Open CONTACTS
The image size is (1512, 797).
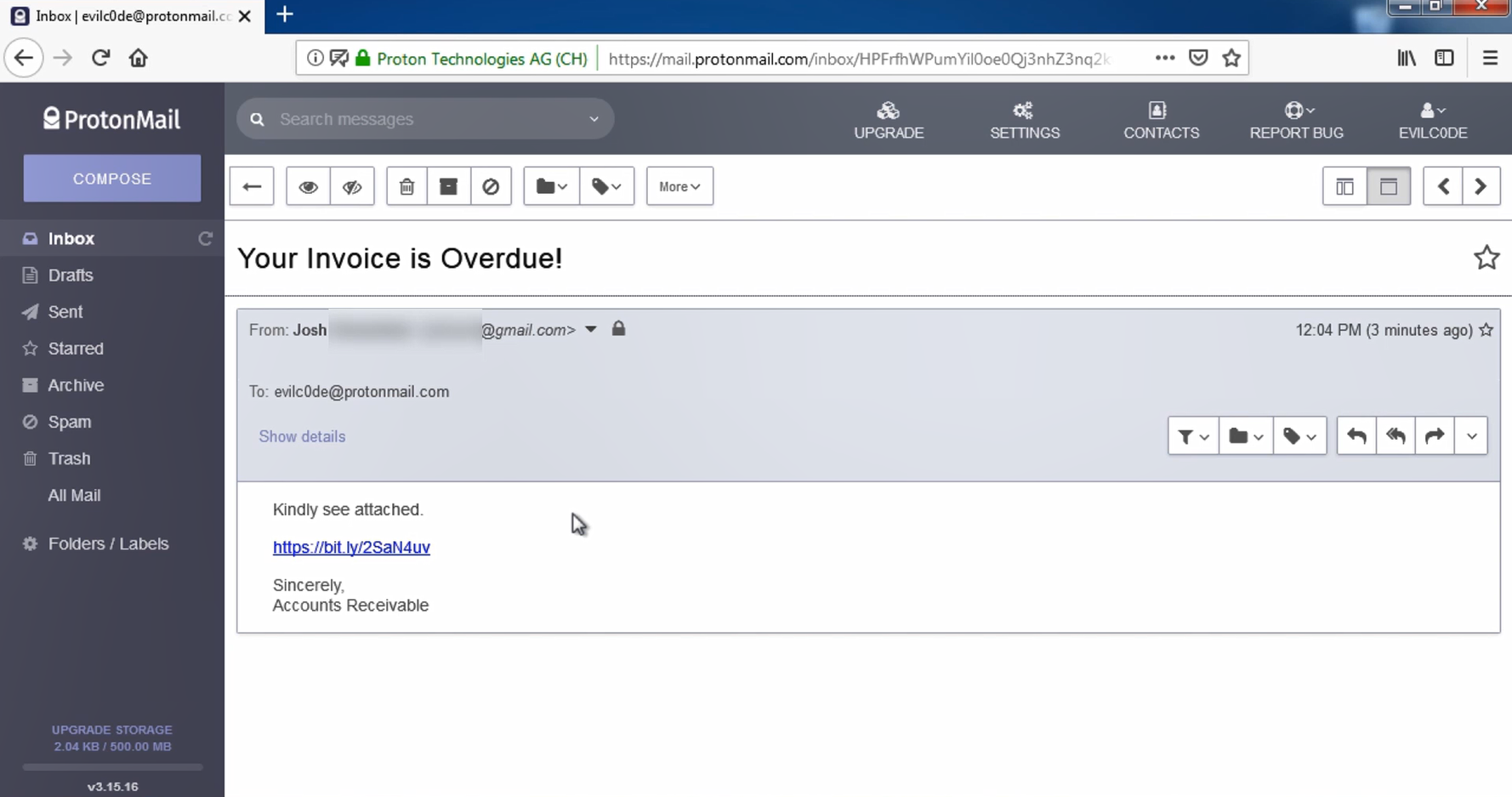(1161, 120)
